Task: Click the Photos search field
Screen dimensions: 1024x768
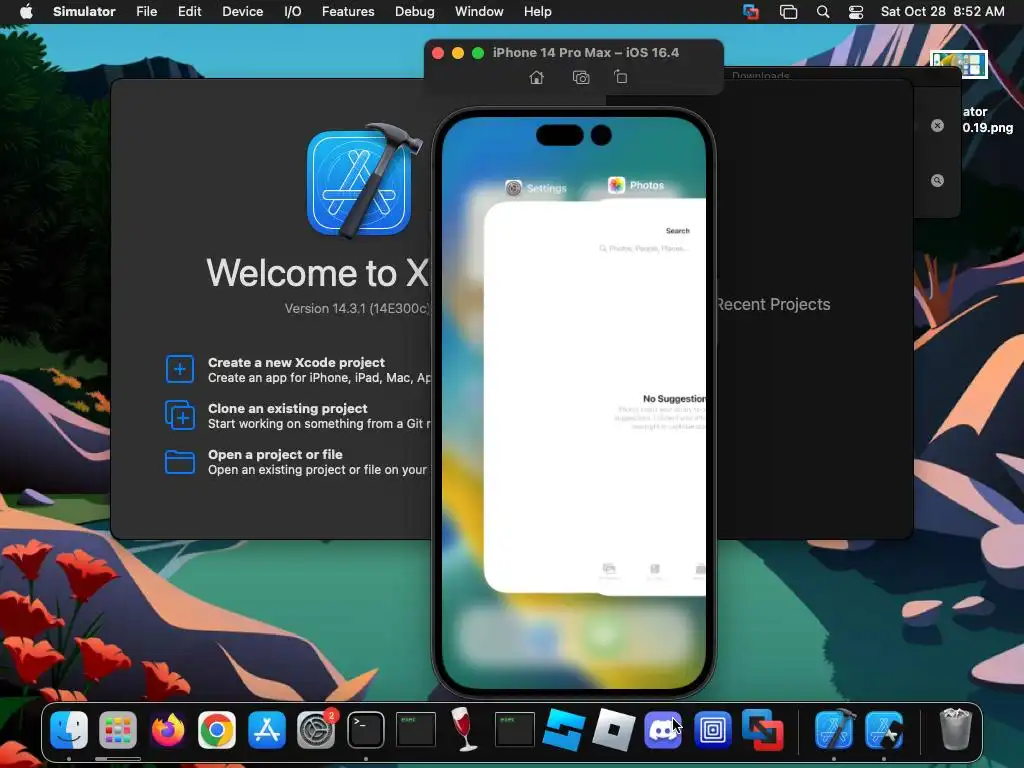Action: coord(643,248)
